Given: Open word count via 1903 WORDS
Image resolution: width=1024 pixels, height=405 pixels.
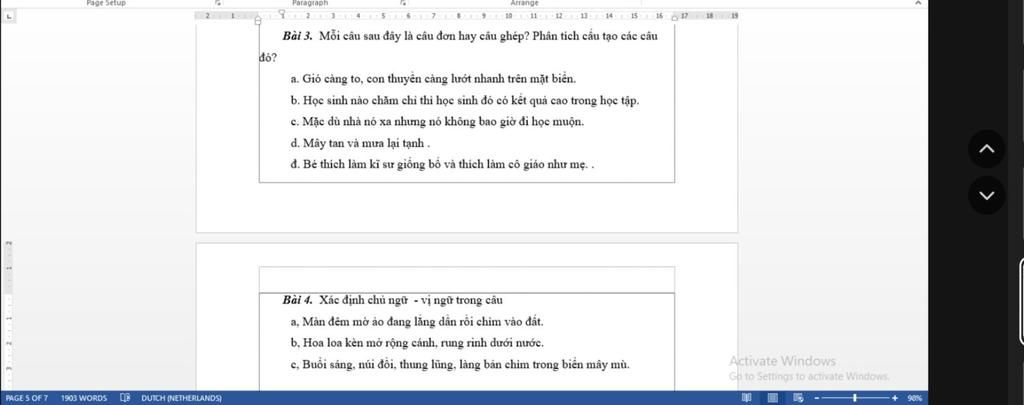Looking at the screenshot, I should tap(84, 398).
